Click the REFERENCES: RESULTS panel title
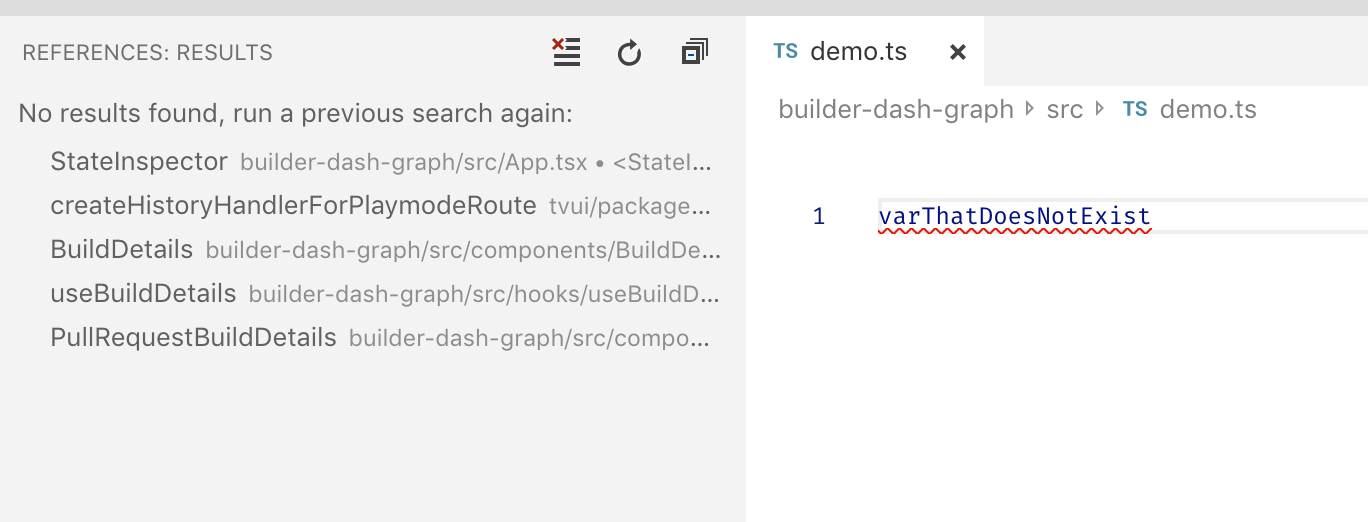 click(147, 53)
